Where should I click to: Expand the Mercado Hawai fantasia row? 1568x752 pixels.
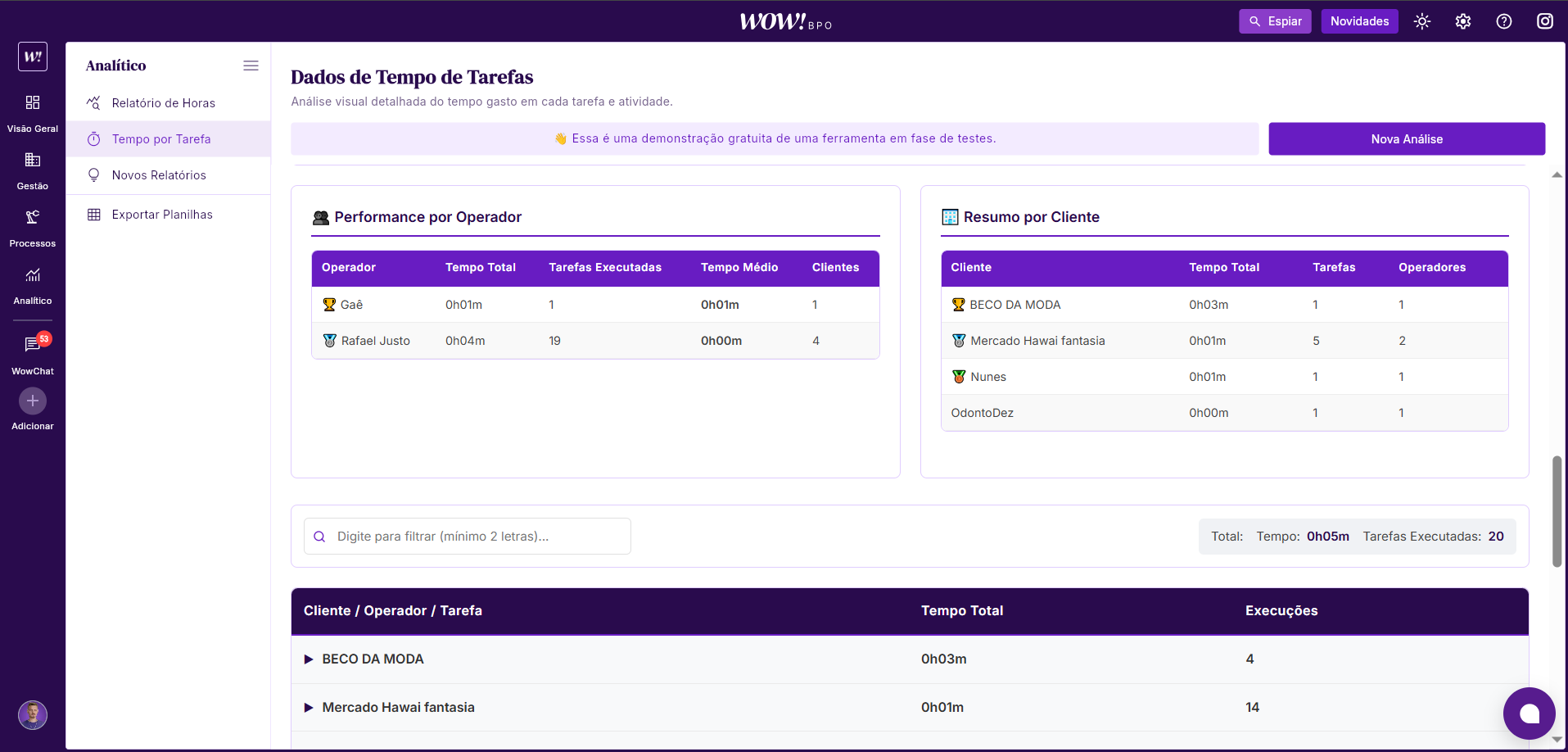pyautogui.click(x=309, y=708)
